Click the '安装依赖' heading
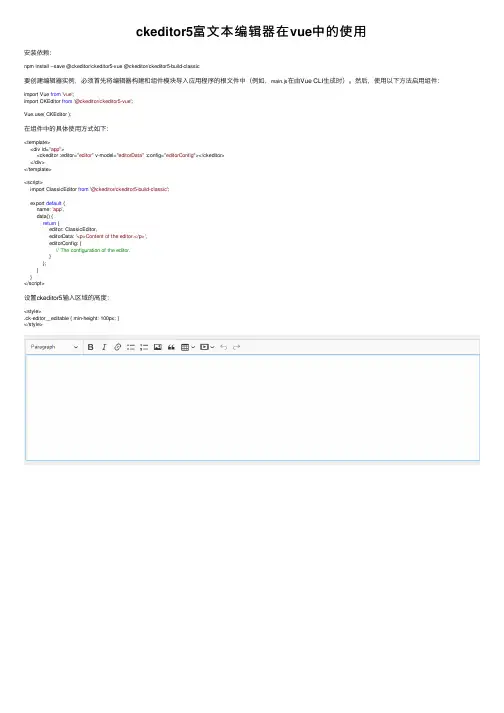The width and height of the screenshot is (504, 713). click(x=38, y=53)
